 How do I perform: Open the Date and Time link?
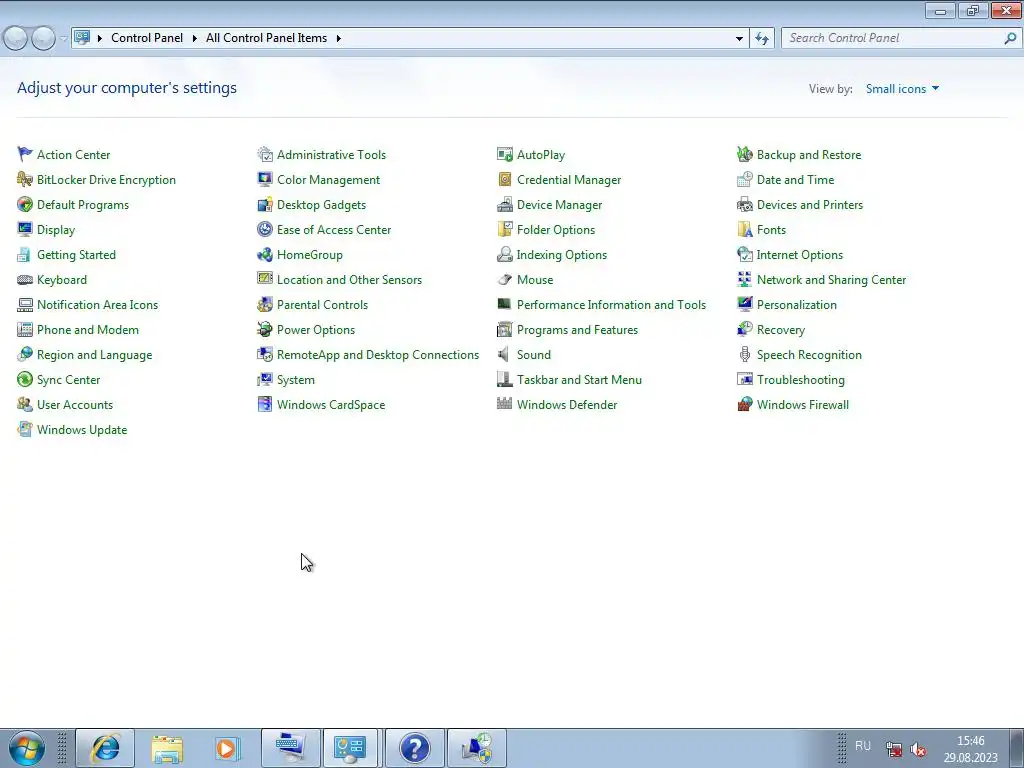[795, 180]
